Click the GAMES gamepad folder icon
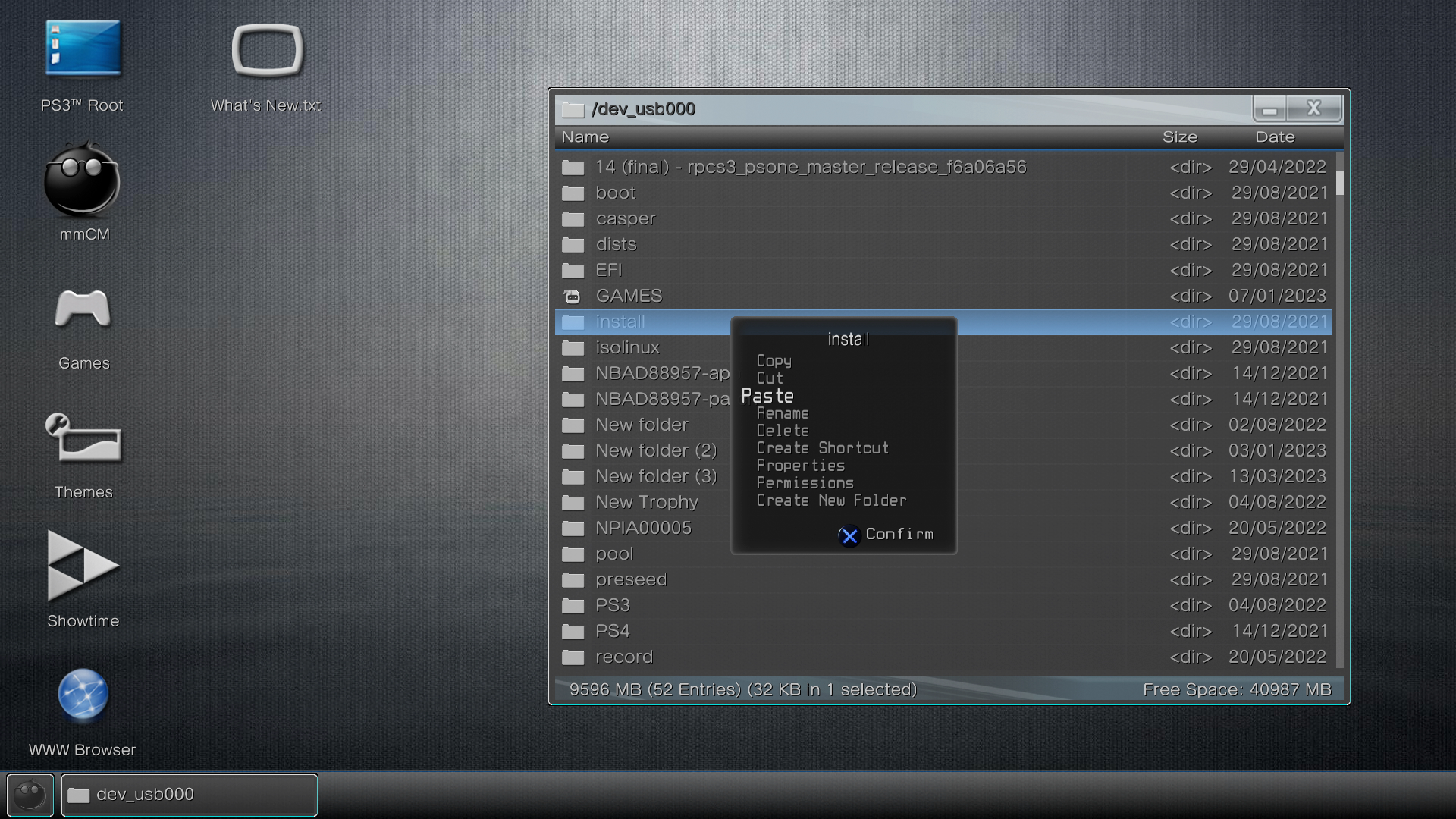This screenshot has width=1456, height=819. (x=573, y=297)
